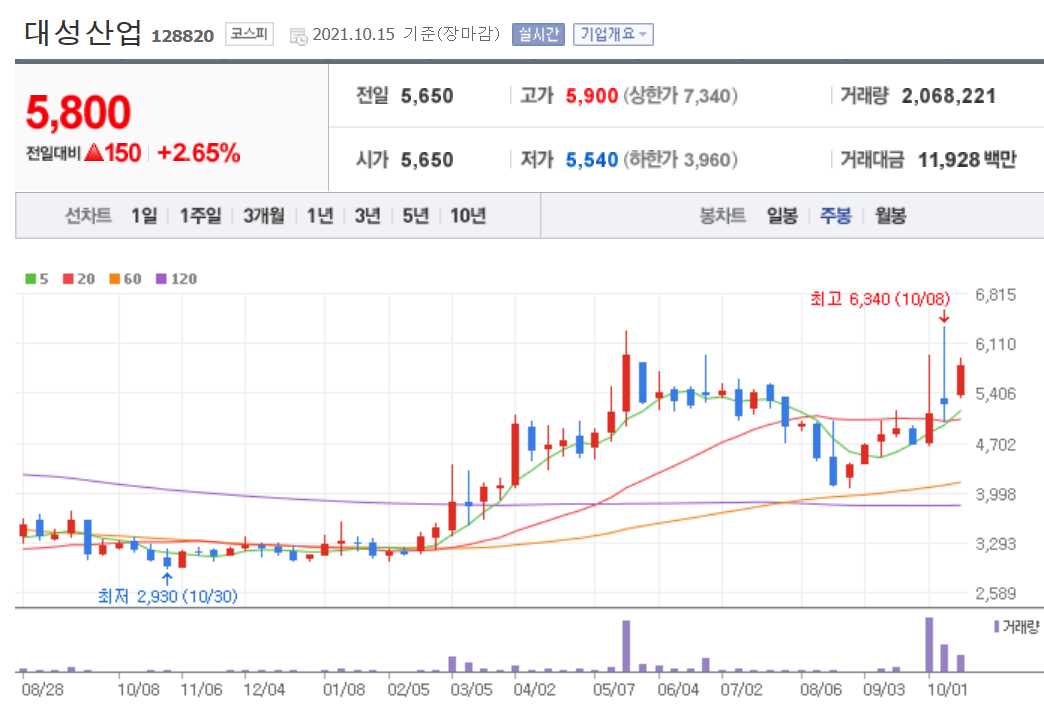
Task: Select the 1일 line chart tab
Action: click(144, 216)
